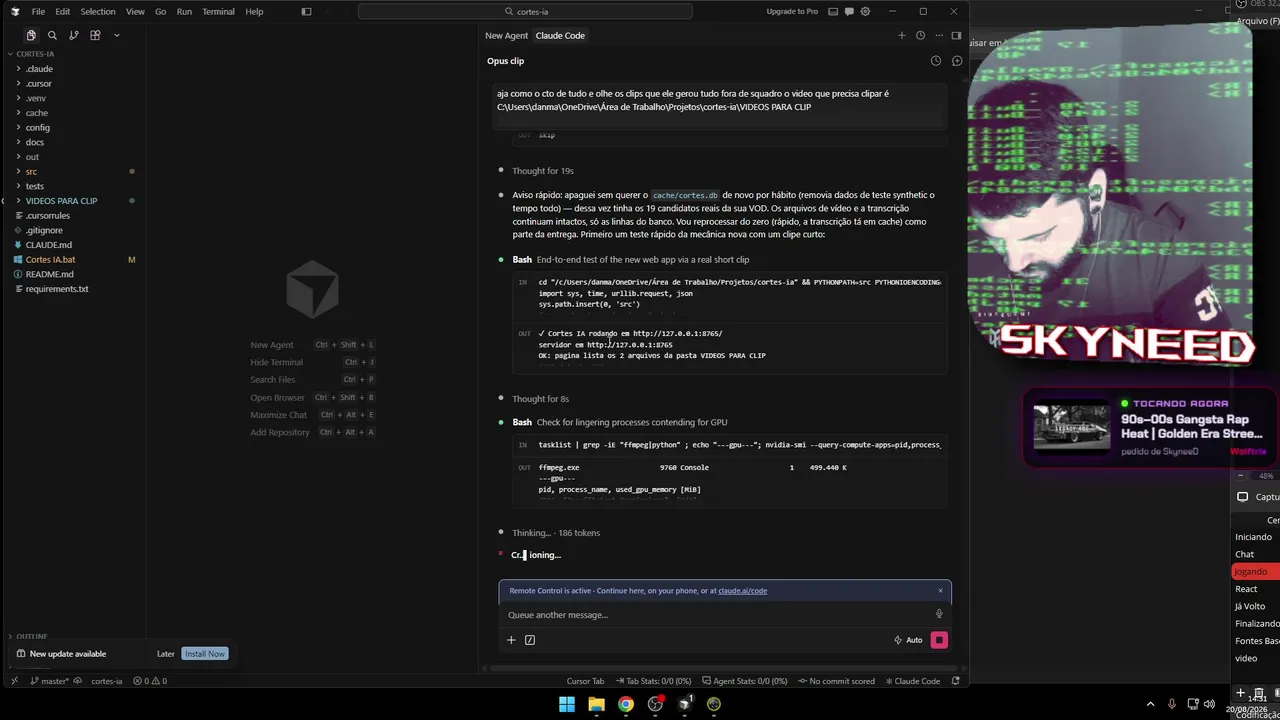This screenshot has height=720, width=1280.
Task: Open errors and warnings count in status bar
Action: point(150,681)
